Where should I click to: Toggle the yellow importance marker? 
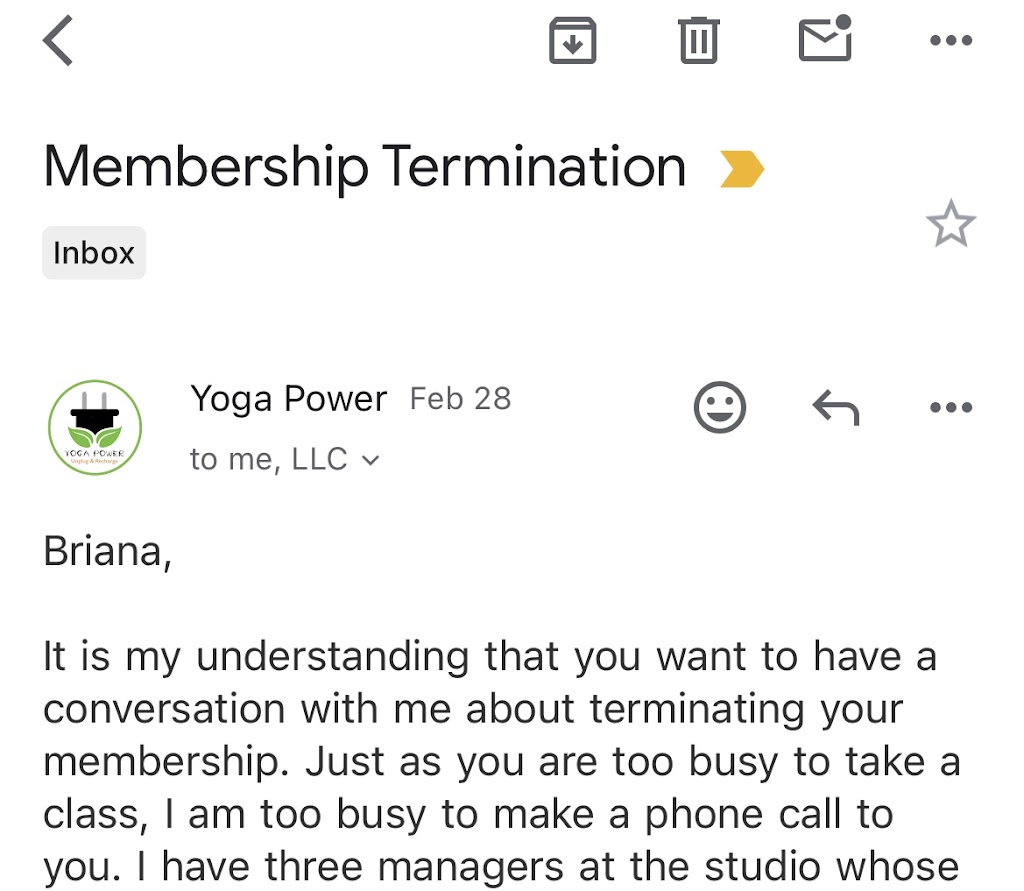coord(741,169)
